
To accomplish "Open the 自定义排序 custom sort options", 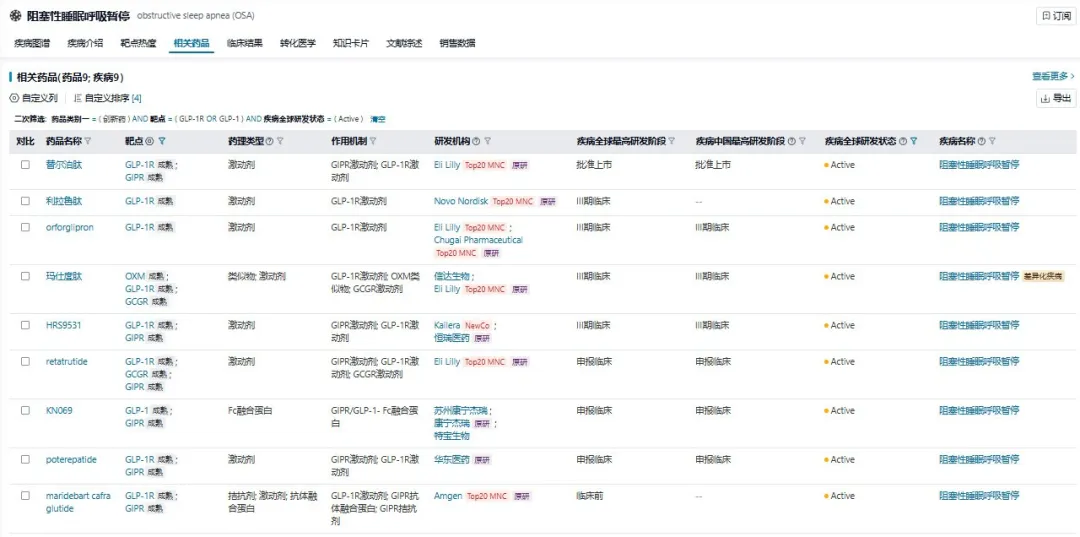I will (107, 98).
